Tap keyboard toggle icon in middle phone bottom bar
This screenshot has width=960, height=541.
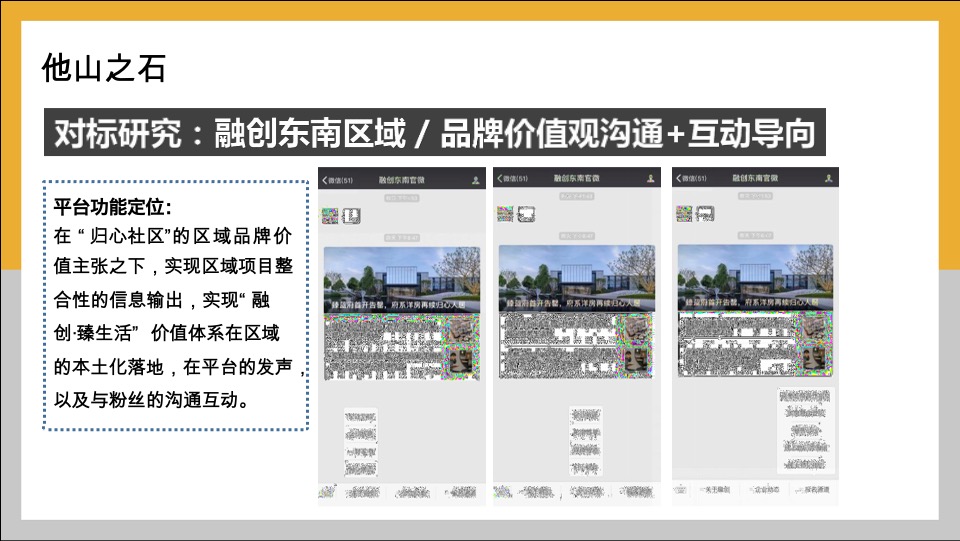tap(502, 491)
